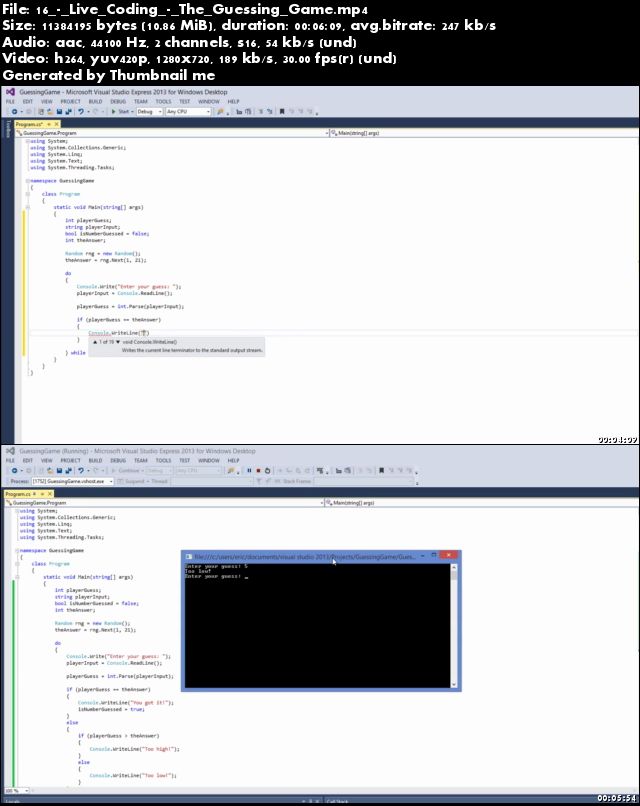The image size is (640, 806).
Task: Click the "using System.Linq;" line in the non-running editor
Action: coord(56,154)
